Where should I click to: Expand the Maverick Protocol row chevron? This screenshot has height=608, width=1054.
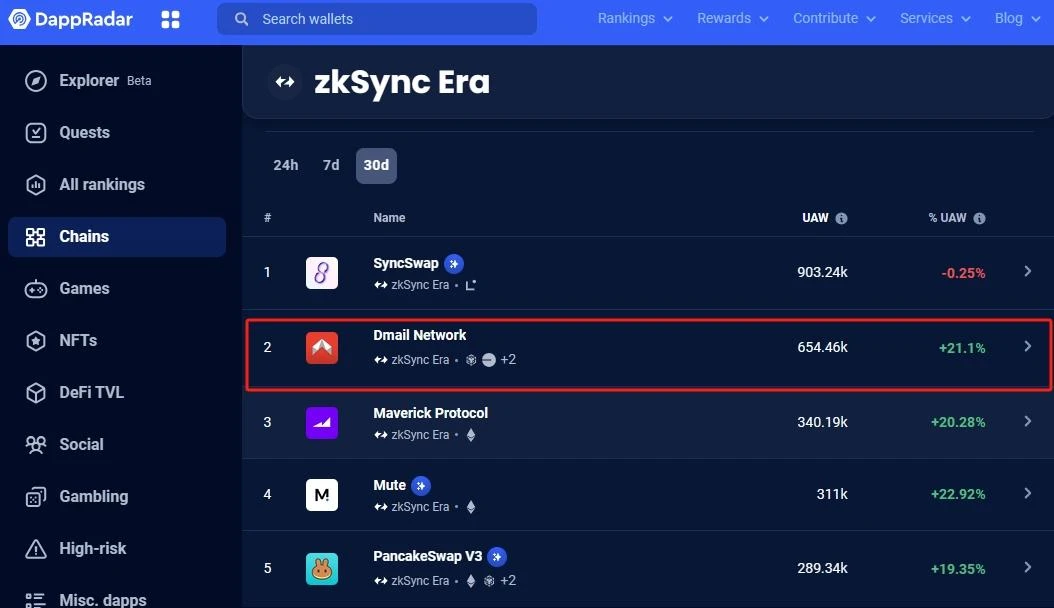click(x=1028, y=422)
